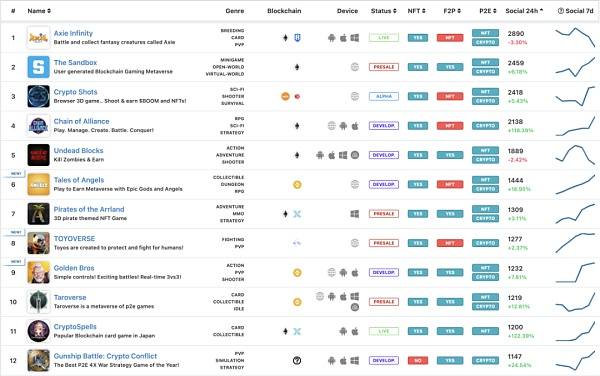Open Gunship Battle: Crypto Conflict link
This screenshot has width=600, height=376.
point(105,356)
